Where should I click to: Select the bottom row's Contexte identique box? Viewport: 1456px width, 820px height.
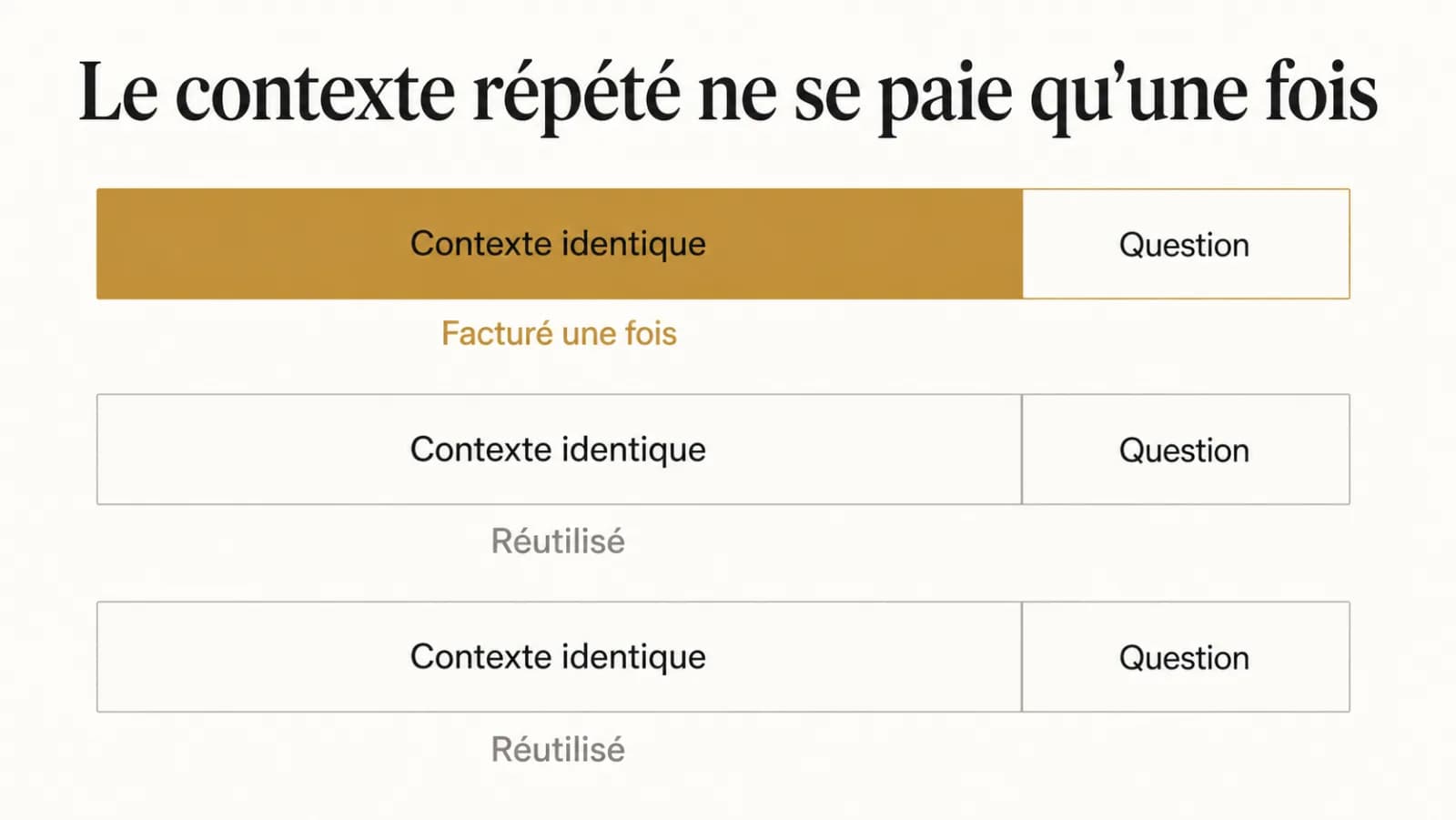[560, 656]
